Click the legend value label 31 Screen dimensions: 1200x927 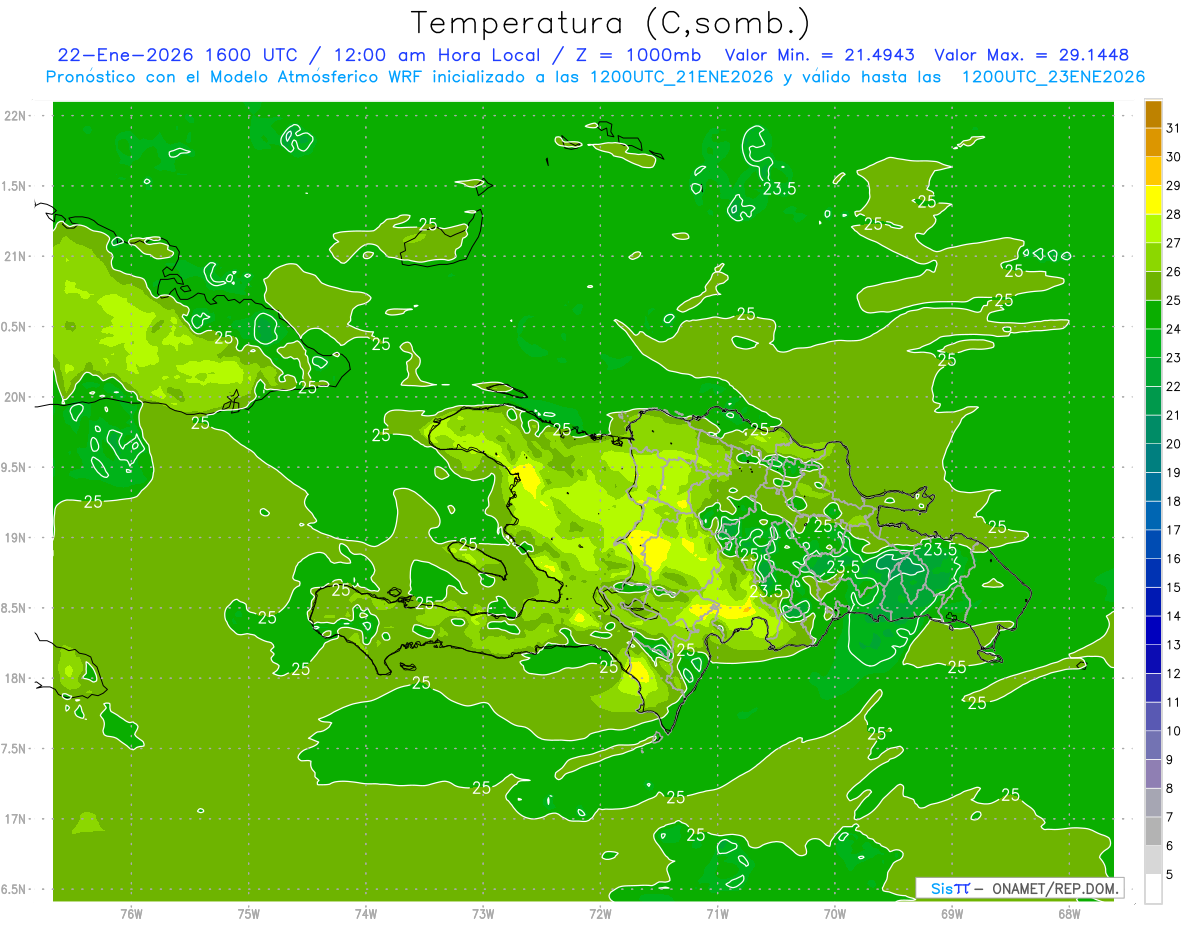pos(1174,129)
